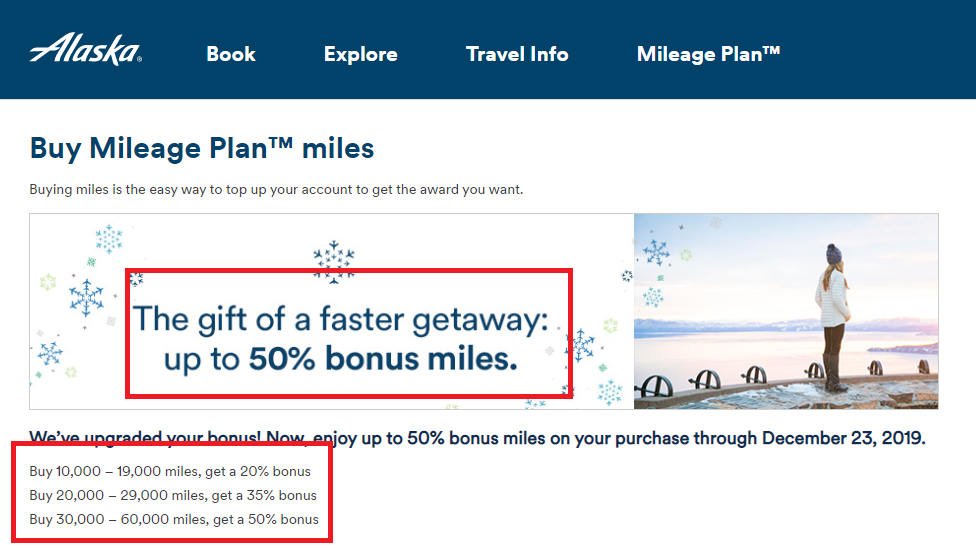Click the Buy Mileage Plan™ miles heading
Image resolution: width=976 pixels, height=548 pixels.
coord(202,149)
